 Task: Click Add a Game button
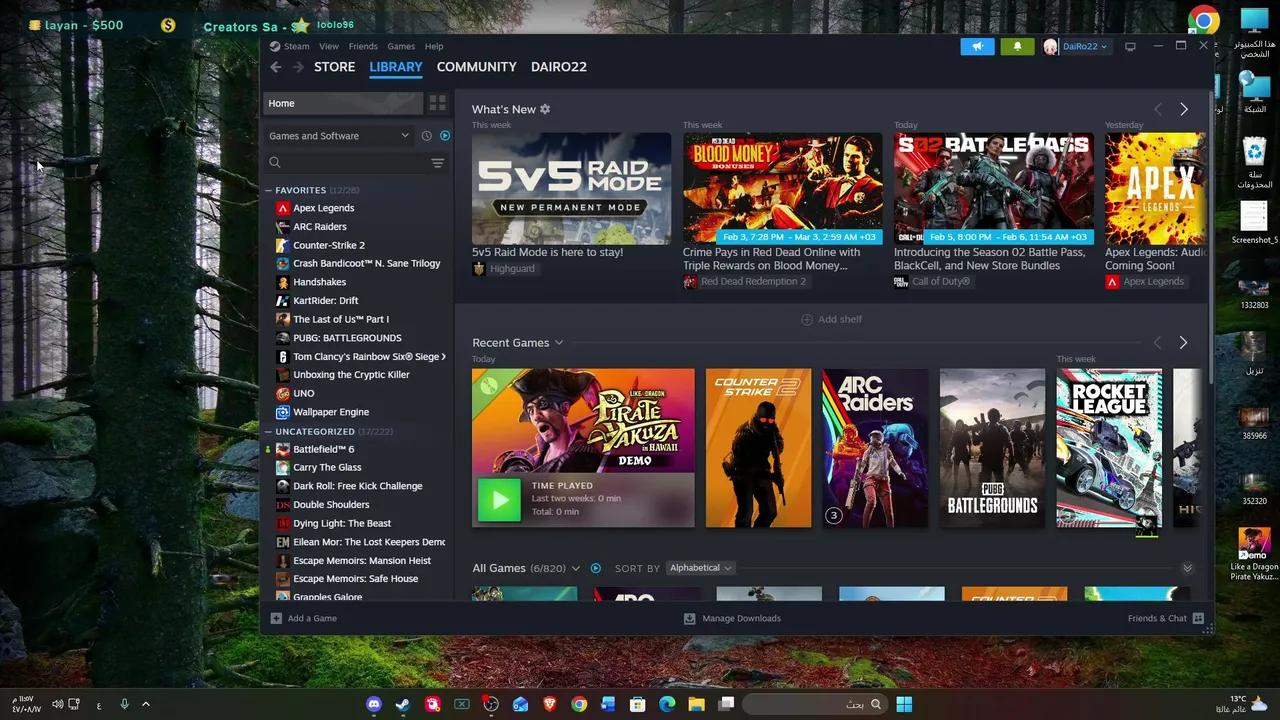click(304, 618)
